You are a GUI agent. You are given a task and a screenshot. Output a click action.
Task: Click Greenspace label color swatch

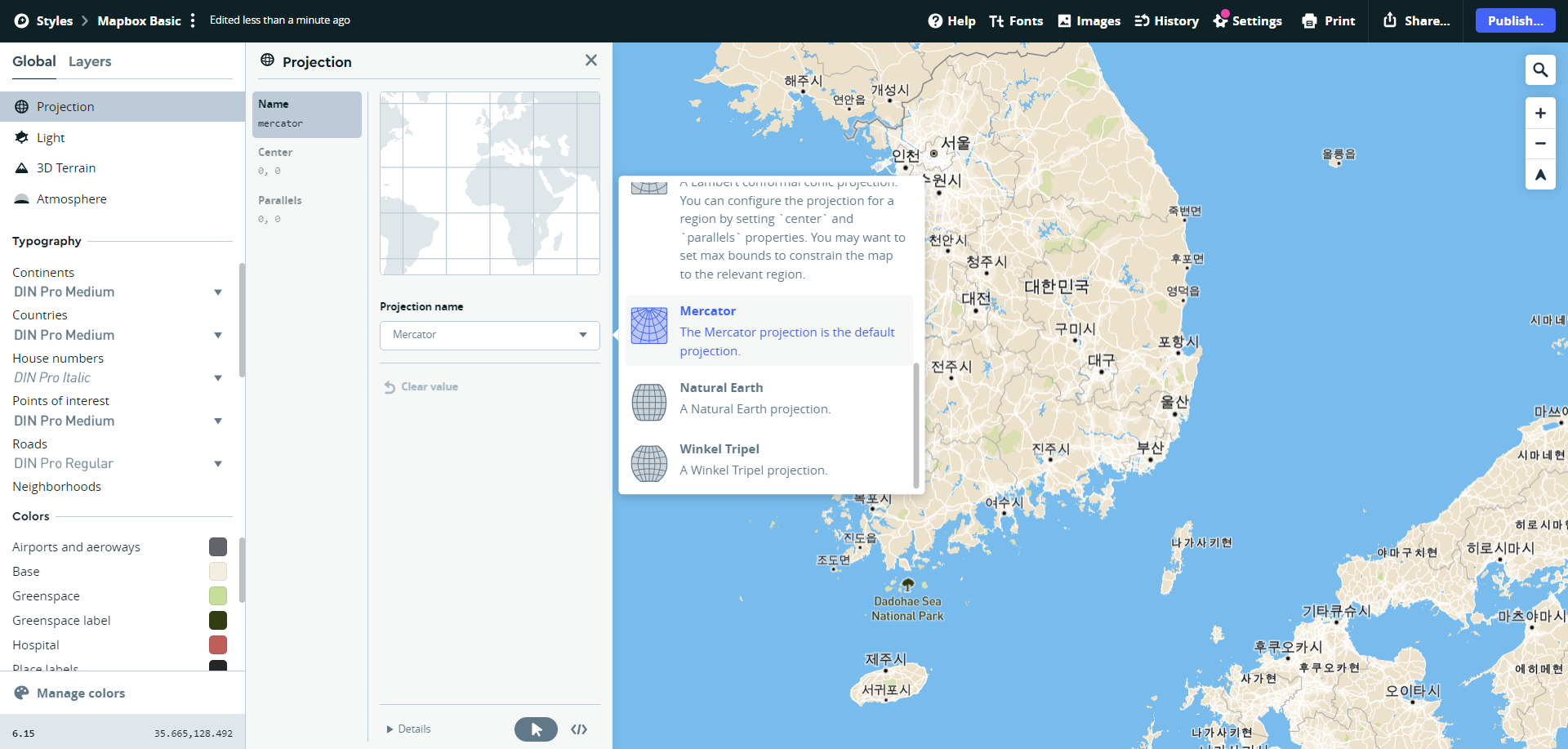coord(218,621)
